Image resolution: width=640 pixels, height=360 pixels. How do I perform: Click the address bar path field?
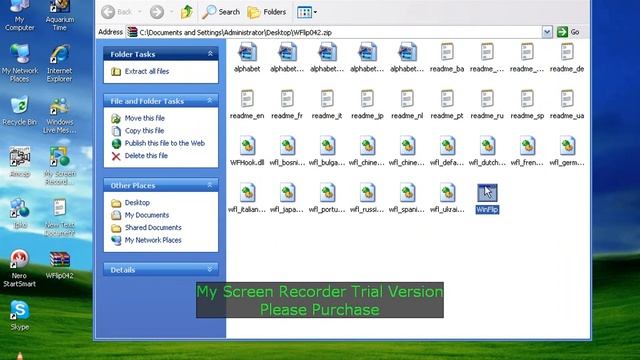click(334, 32)
